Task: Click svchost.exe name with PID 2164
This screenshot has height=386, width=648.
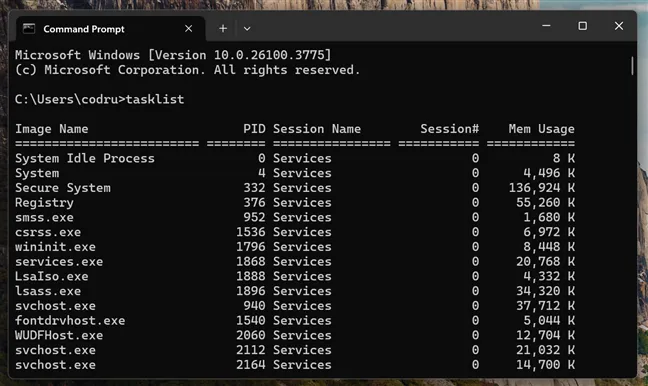Action: pyautogui.click(x=55, y=365)
